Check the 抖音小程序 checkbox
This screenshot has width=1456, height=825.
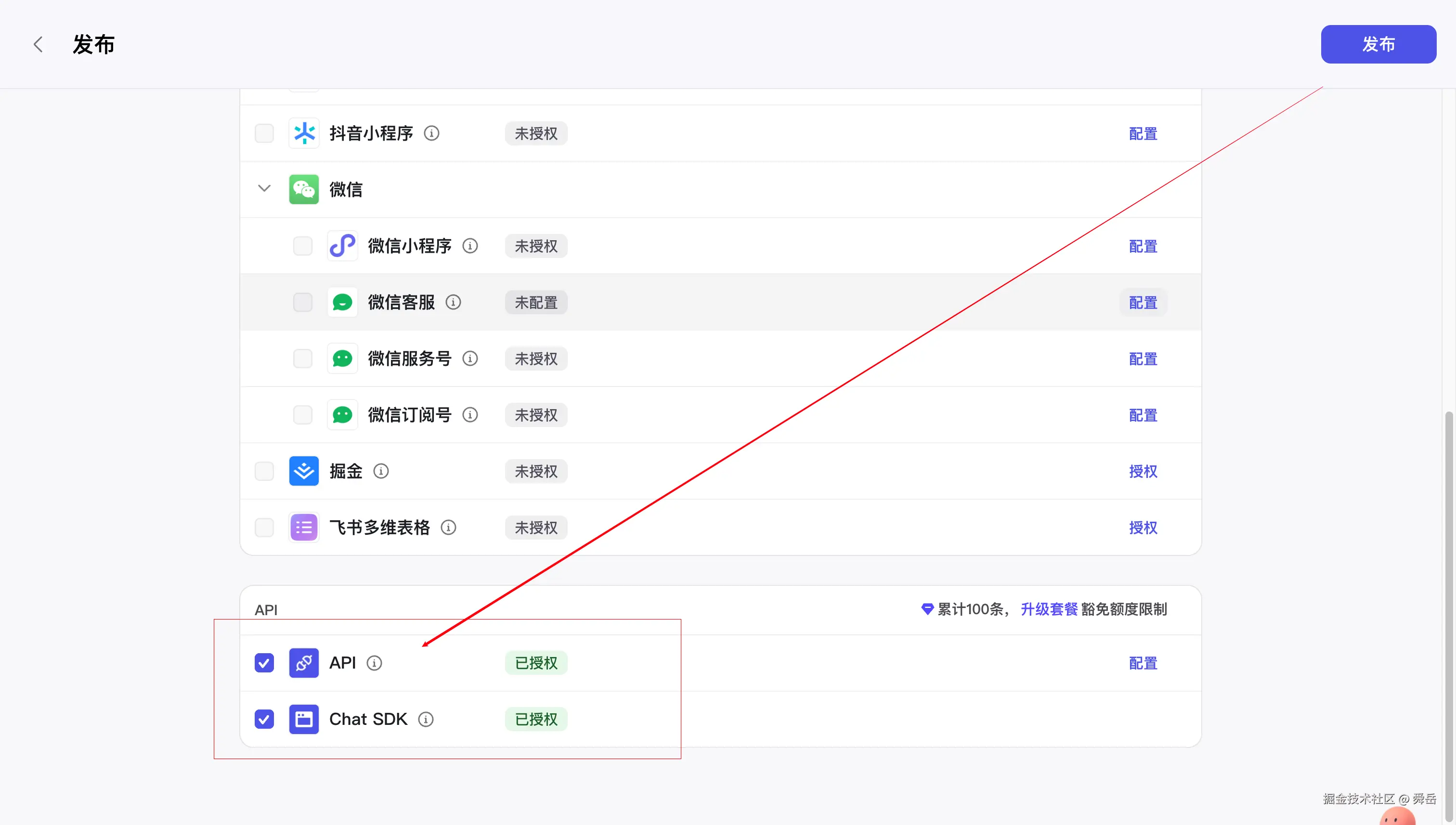point(264,133)
